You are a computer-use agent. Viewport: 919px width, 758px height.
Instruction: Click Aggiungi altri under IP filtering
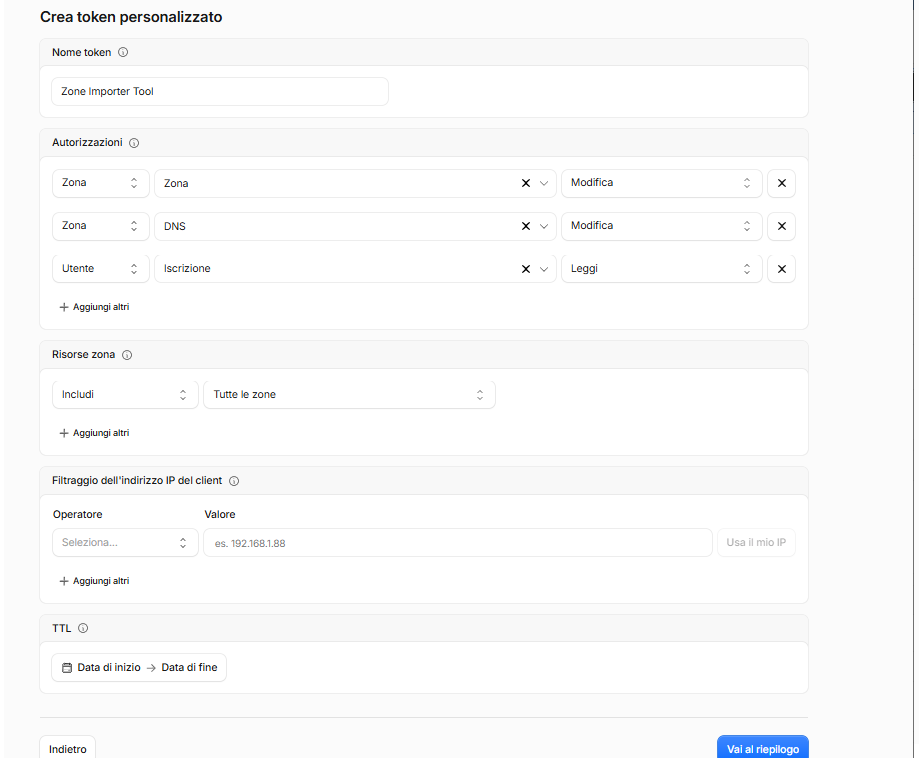94,581
